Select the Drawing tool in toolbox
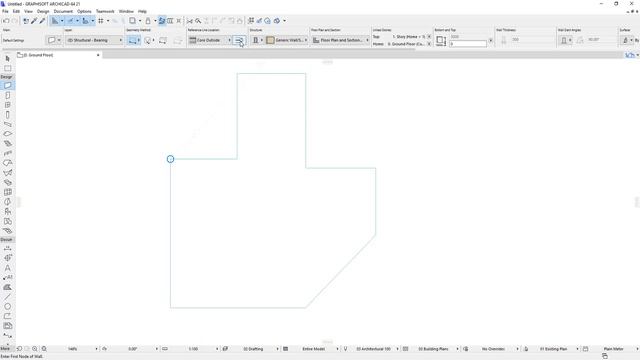 point(7,326)
